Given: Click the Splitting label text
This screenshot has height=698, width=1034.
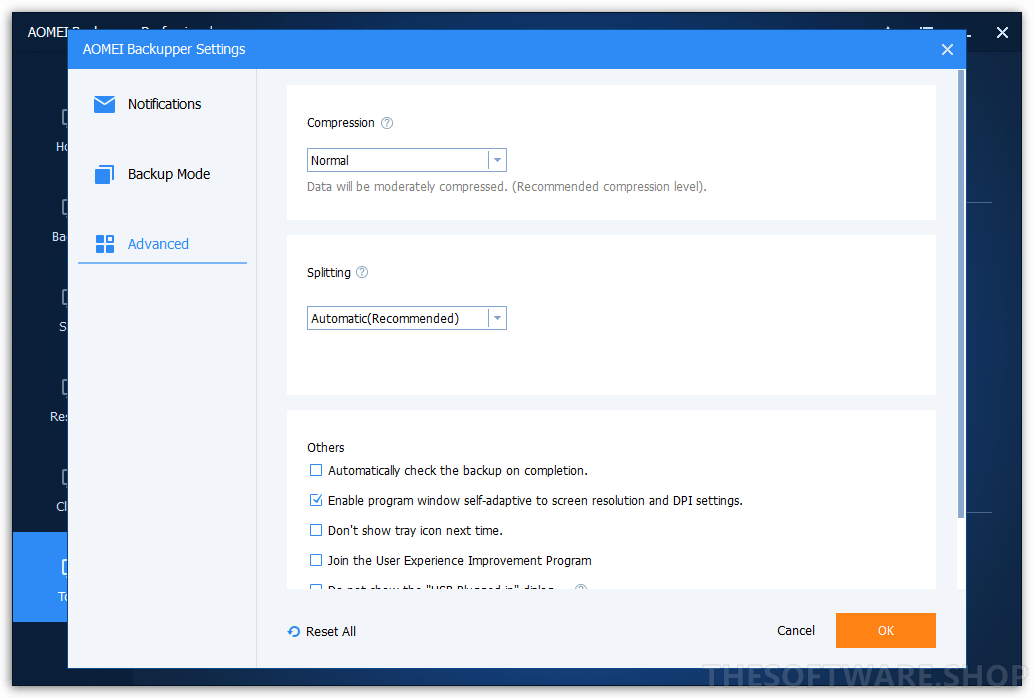Looking at the screenshot, I should [x=328, y=272].
